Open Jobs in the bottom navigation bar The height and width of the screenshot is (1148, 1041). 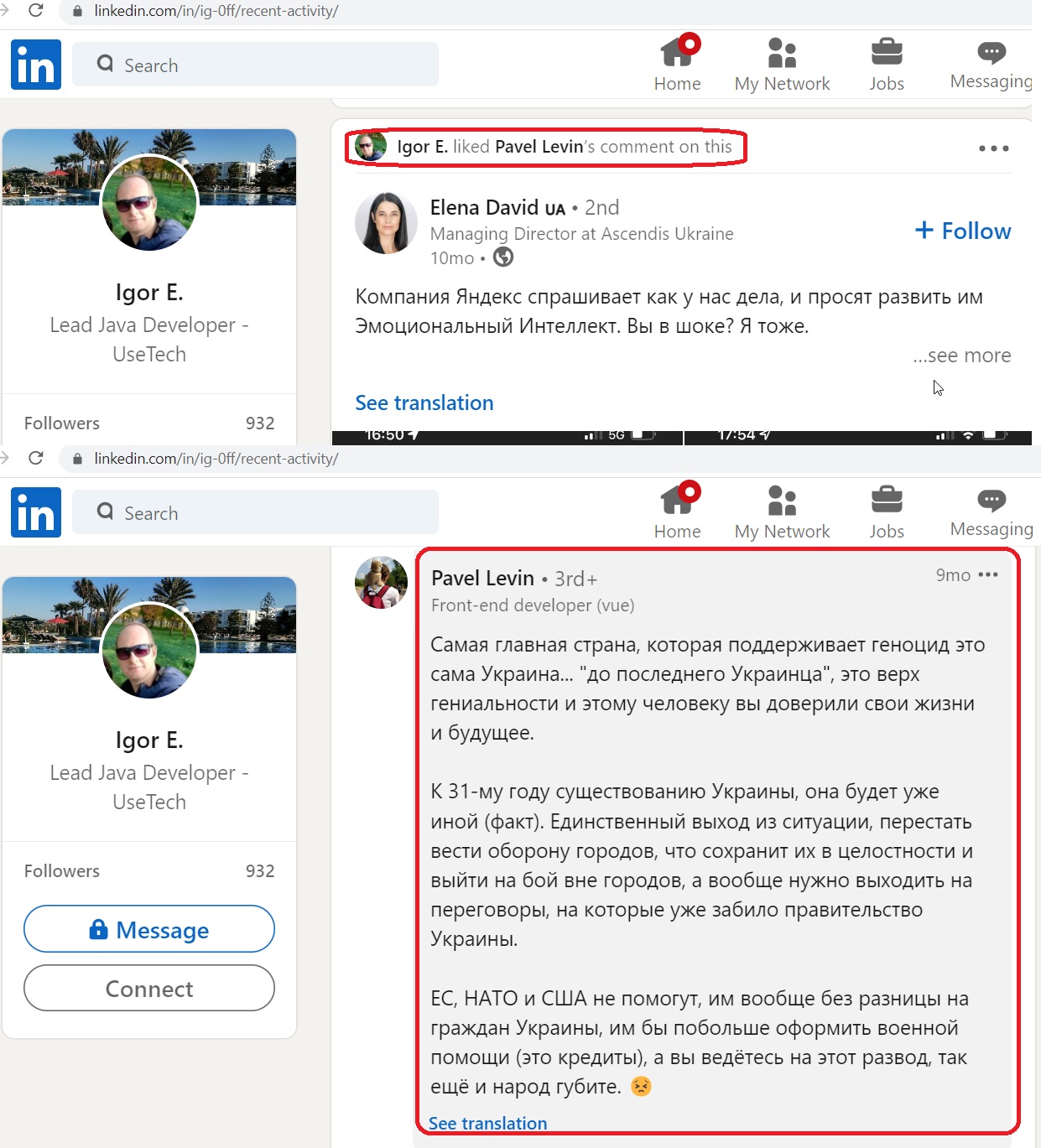coord(887,512)
